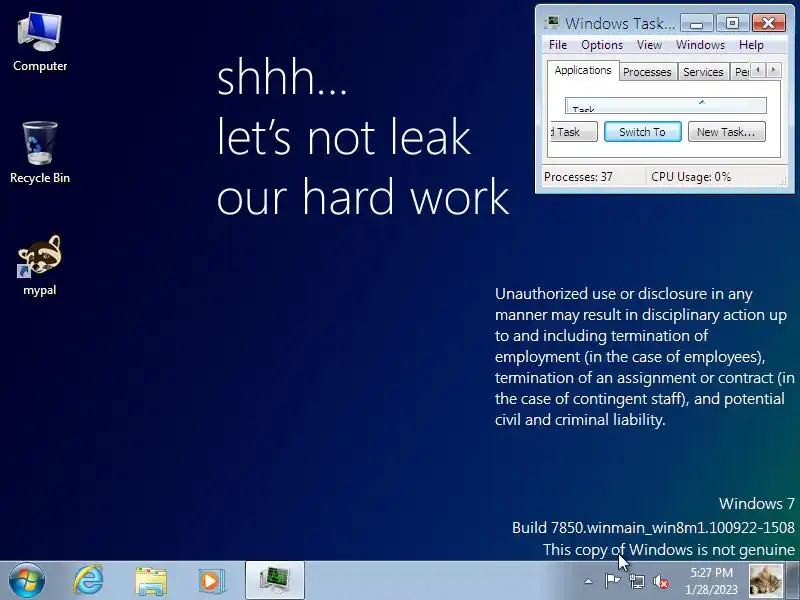Open the Computer desktop icon
800x600 pixels.
coord(40,43)
